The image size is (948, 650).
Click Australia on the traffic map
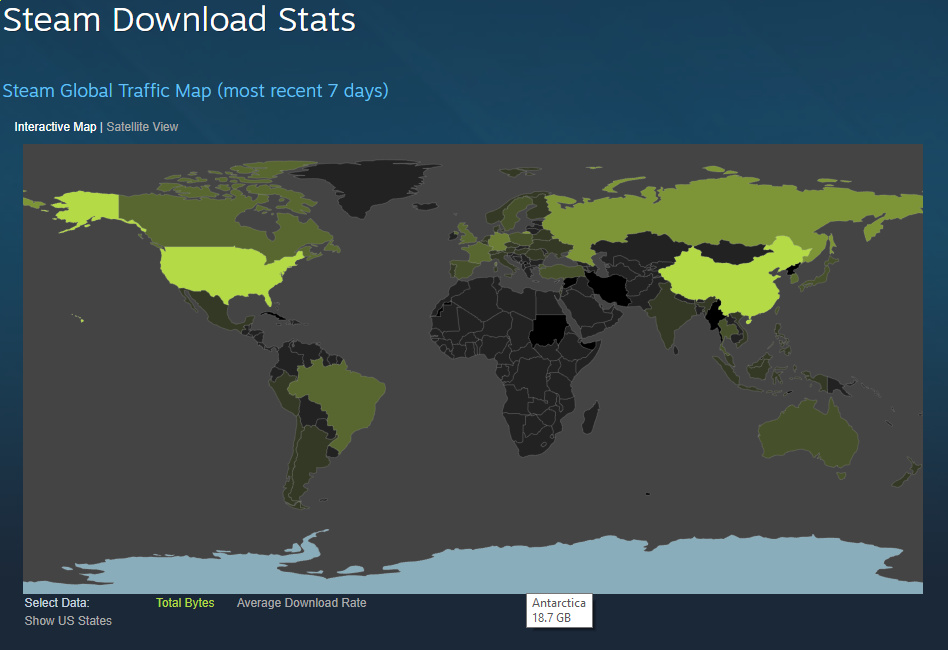(807, 435)
